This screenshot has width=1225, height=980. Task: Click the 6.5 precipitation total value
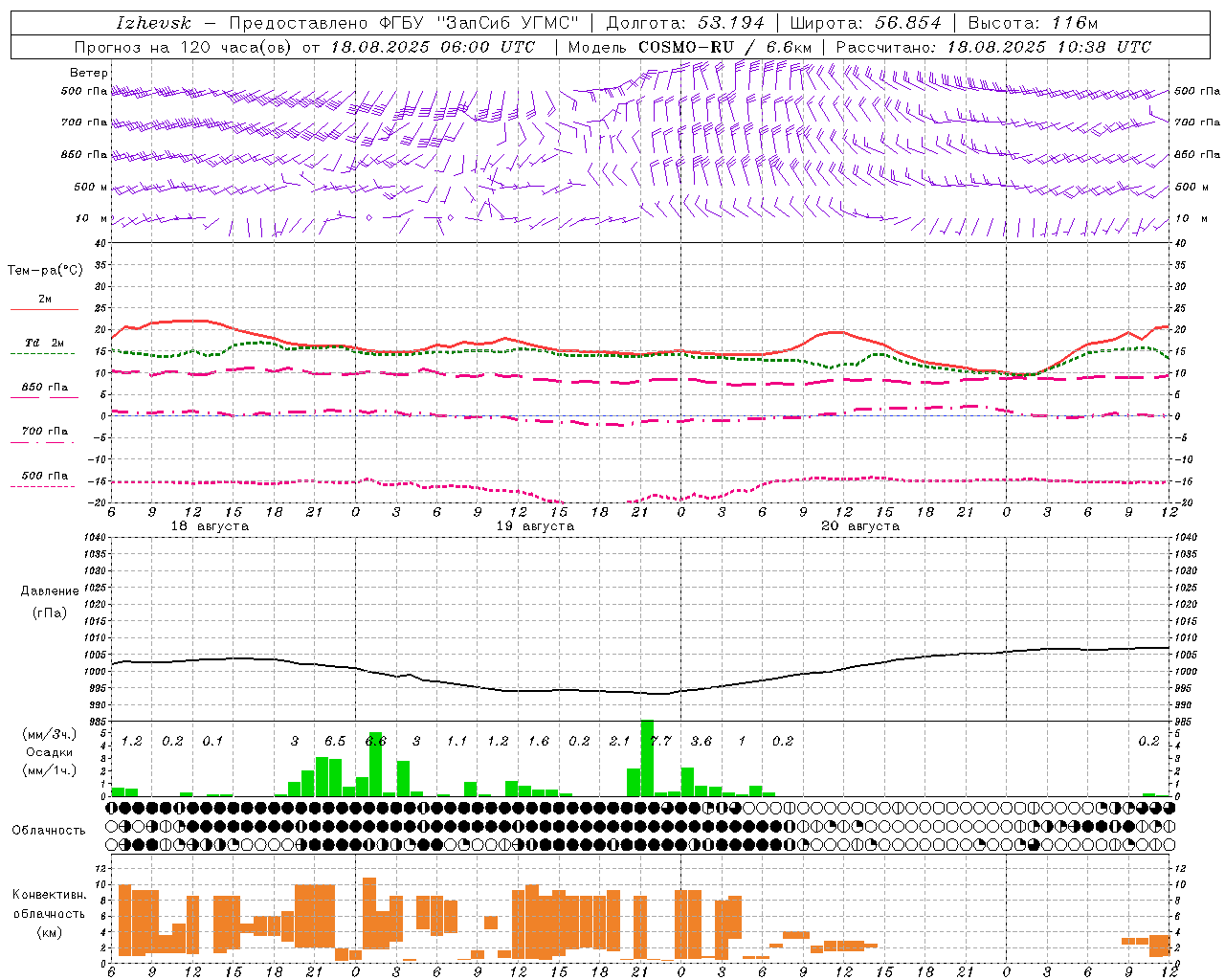tap(335, 742)
